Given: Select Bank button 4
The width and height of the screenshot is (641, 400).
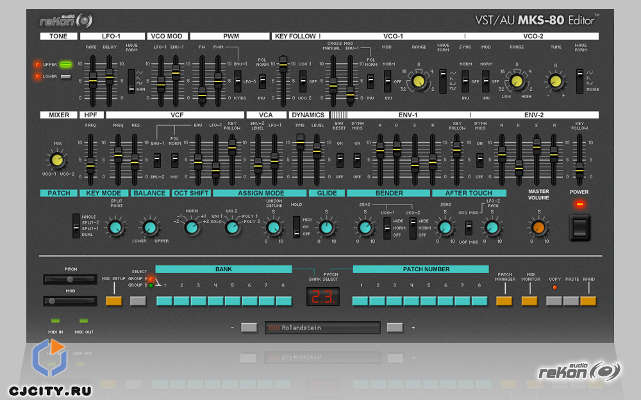Looking at the screenshot, I should tap(215, 301).
